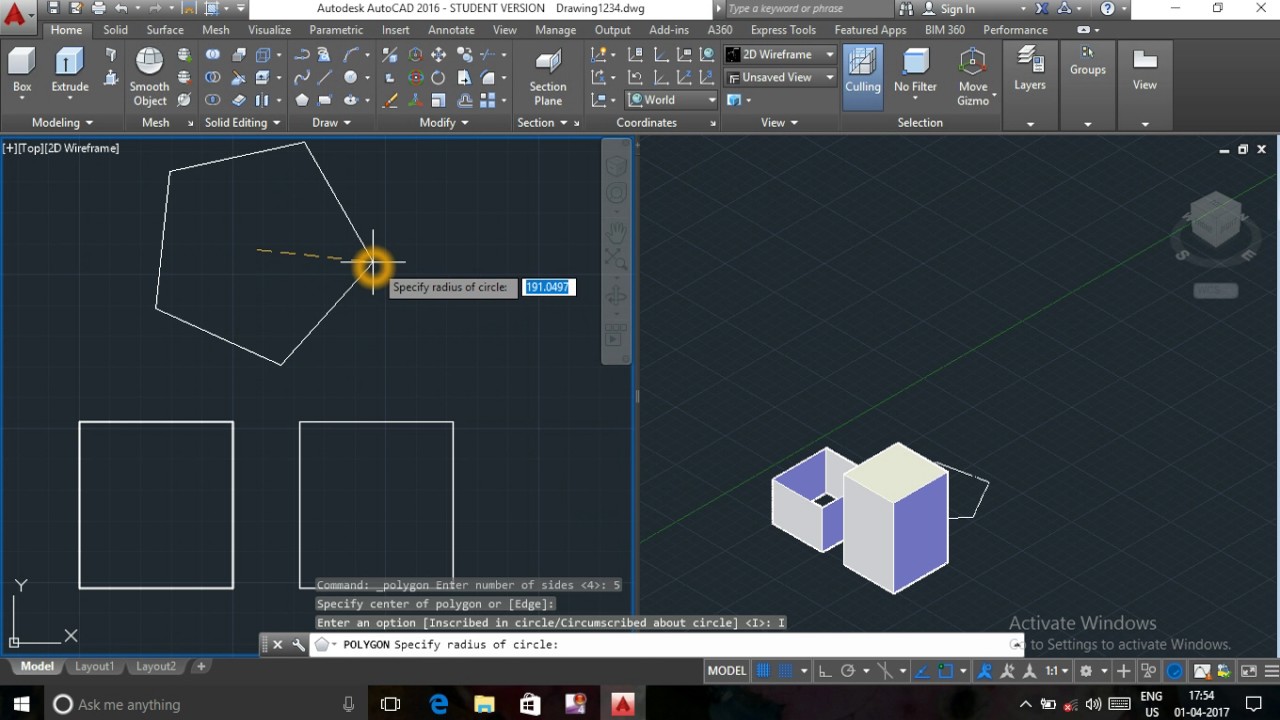Open the Annotate ribbon tab
The image size is (1280, 720).
click(x=451, y=30)
